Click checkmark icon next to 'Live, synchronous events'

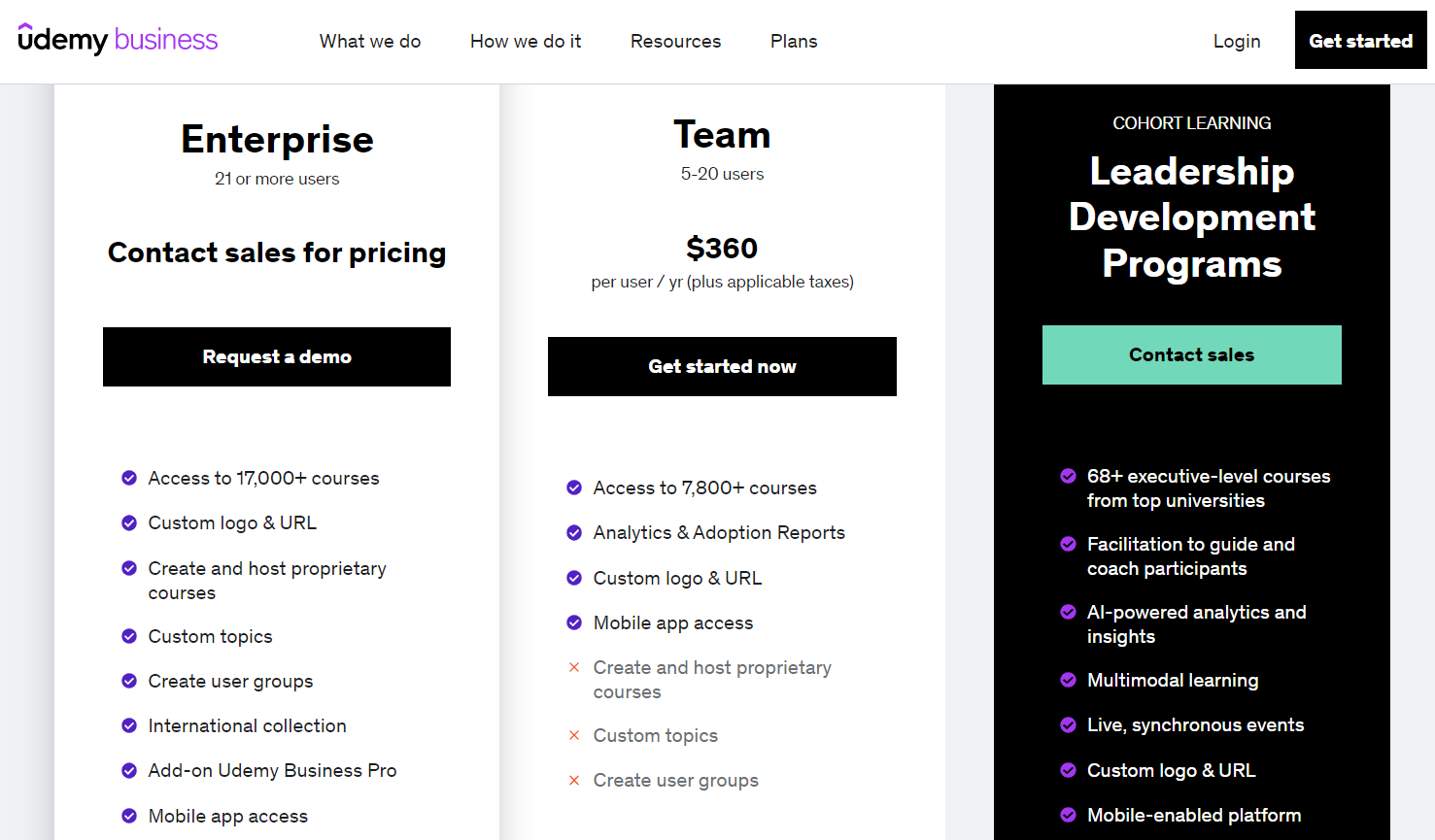coord(1068,724)
